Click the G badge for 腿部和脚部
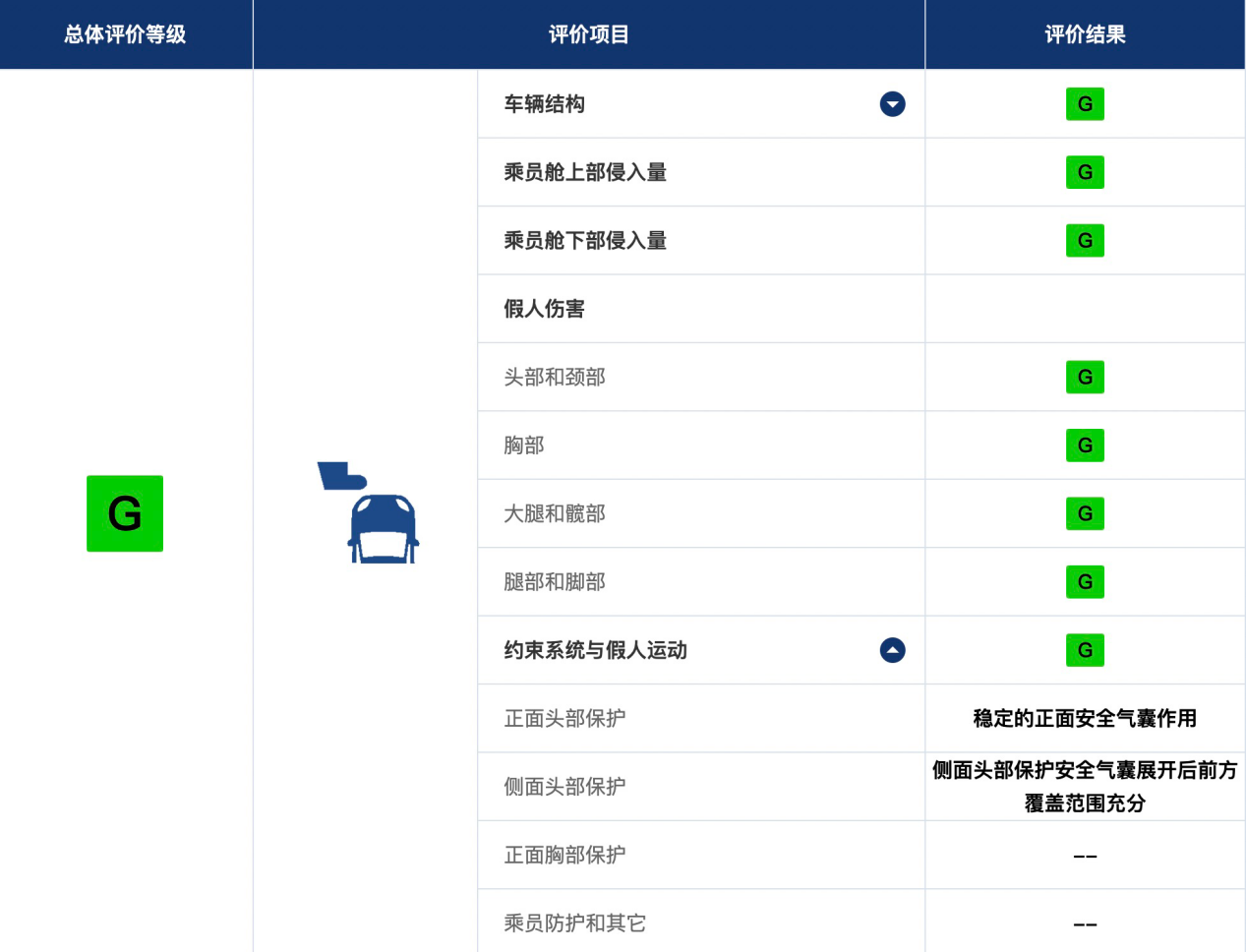This screenshot has height=952, width=1246. click(1085, 582)
